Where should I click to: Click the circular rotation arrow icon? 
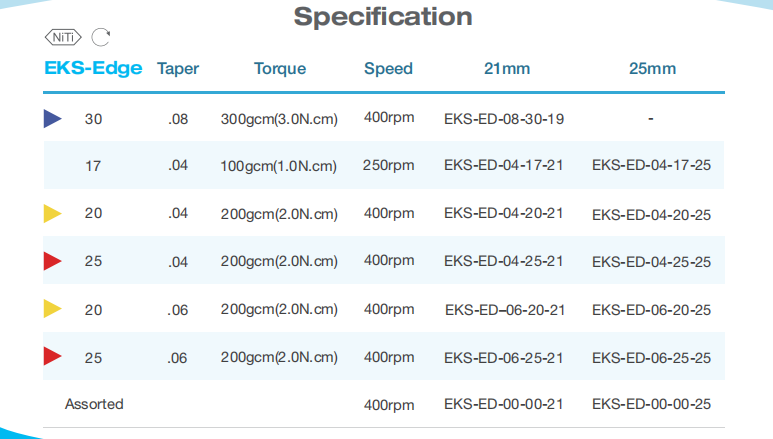(100, 38)
